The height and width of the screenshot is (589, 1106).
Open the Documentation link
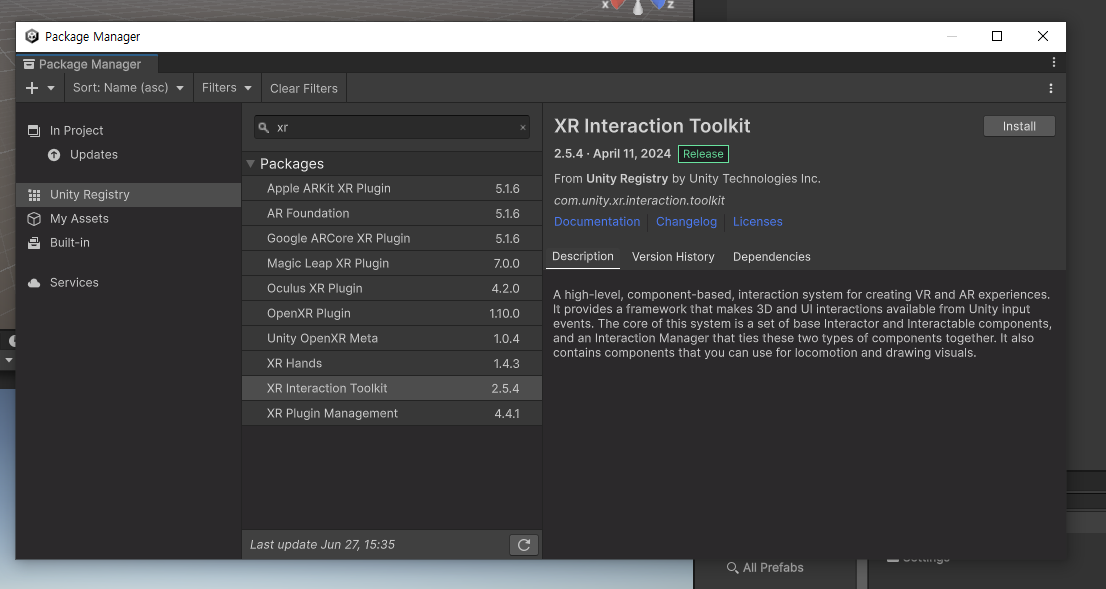click(597, 221)
